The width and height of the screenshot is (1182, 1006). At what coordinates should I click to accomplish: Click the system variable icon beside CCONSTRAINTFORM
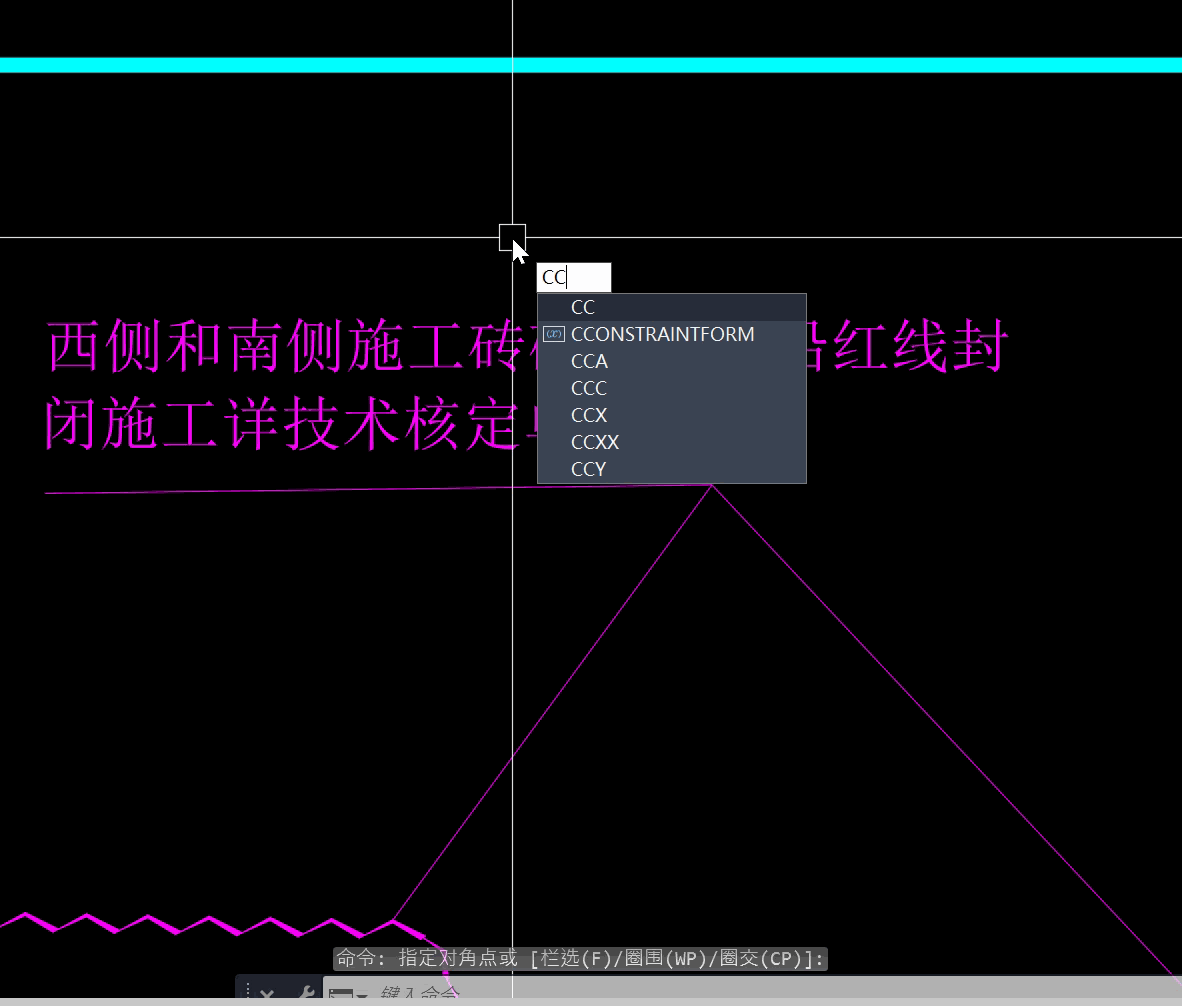554,334
